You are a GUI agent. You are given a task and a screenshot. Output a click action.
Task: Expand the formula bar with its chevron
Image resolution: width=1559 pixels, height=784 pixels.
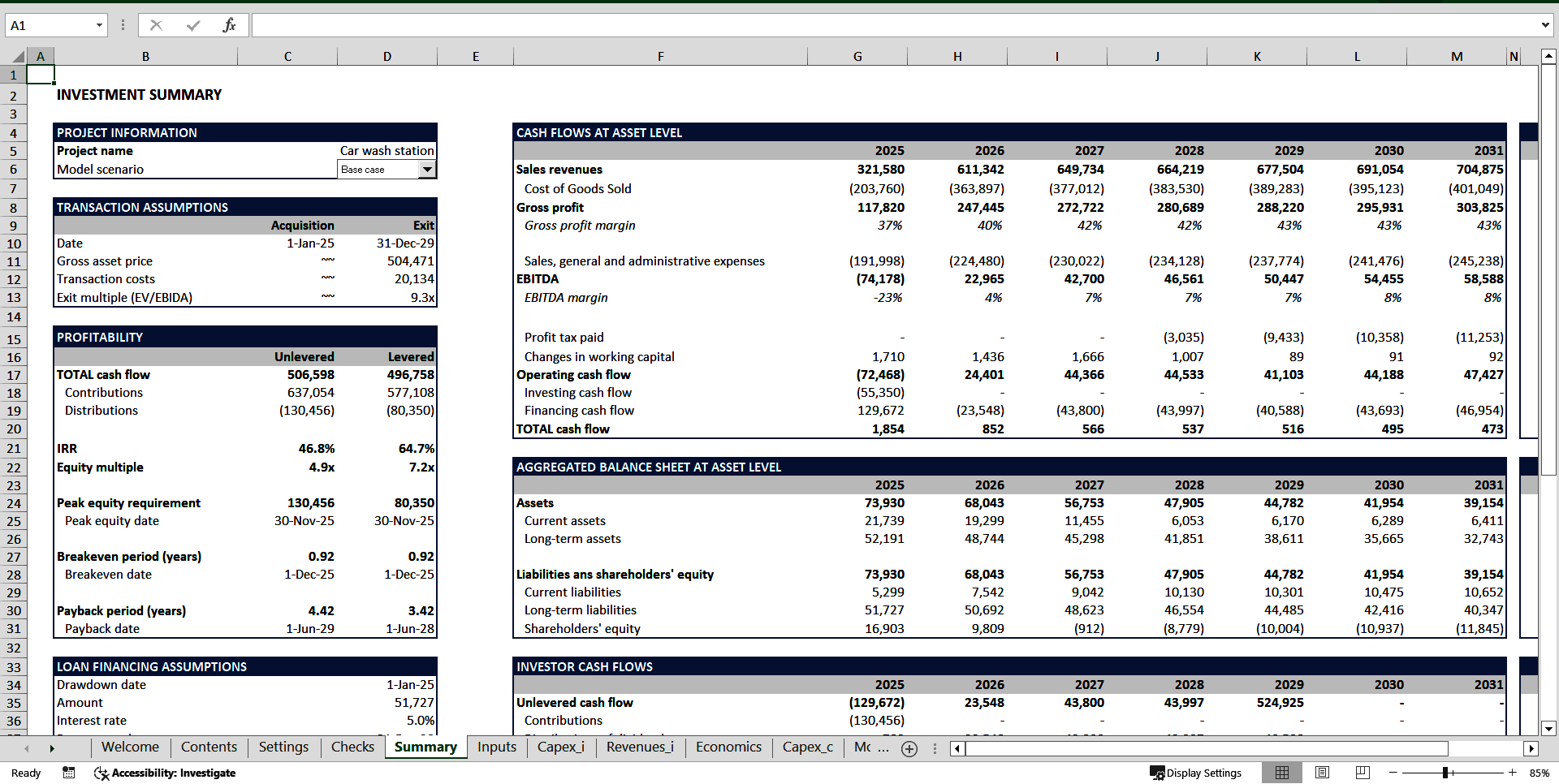pos(1545,24)
